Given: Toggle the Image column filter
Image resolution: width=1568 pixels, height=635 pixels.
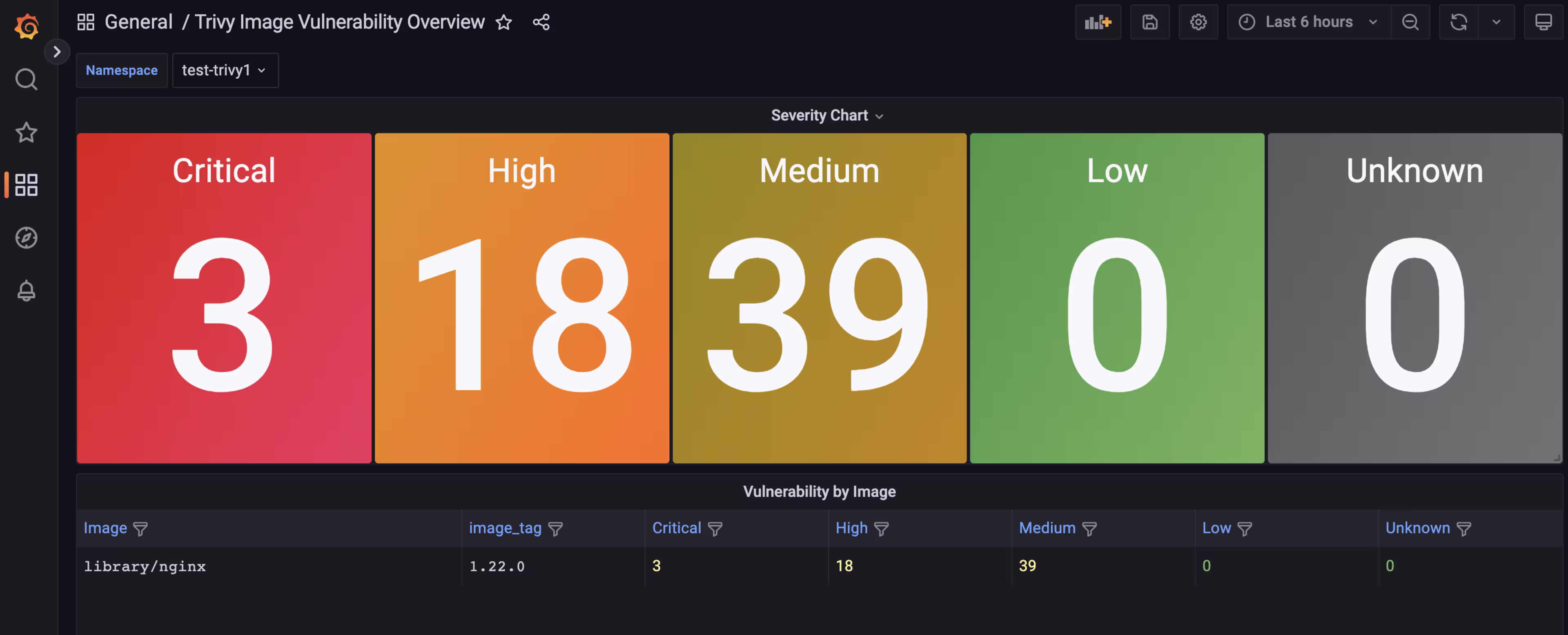Looking at the screenshot, I should (x=140, y=528).
